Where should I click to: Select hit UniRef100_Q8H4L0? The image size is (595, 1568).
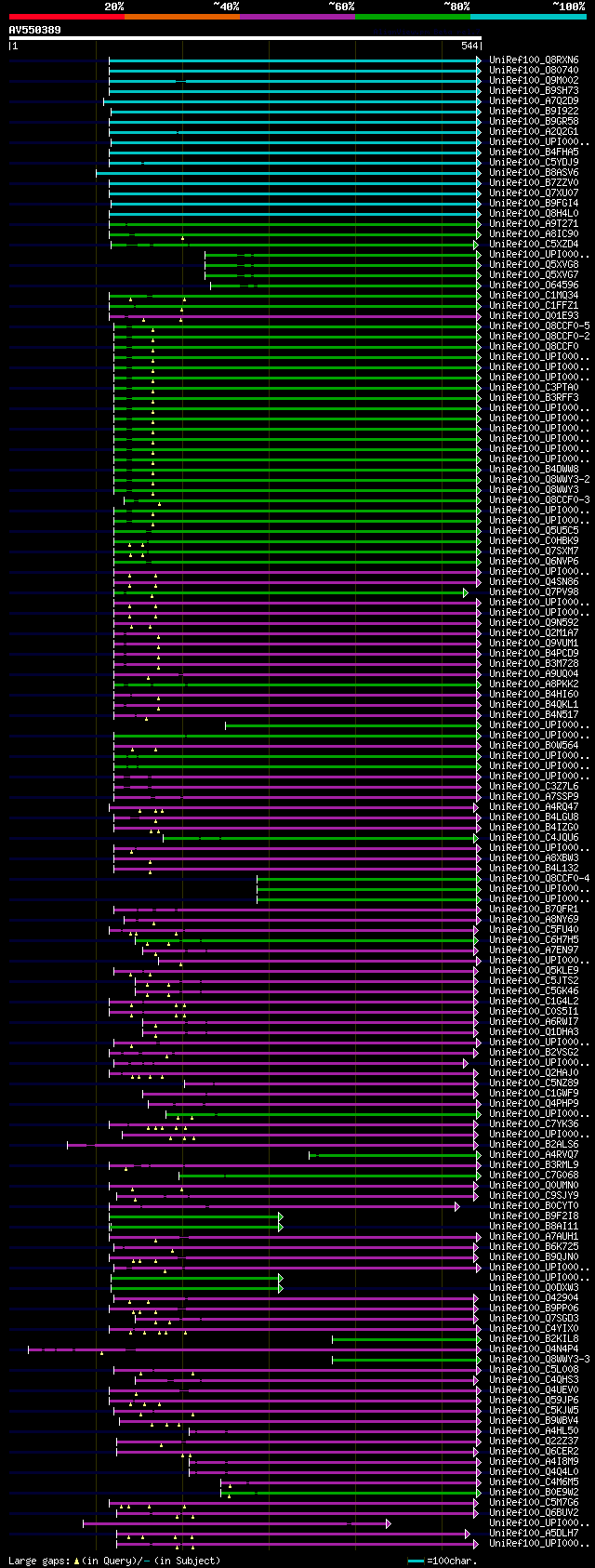click(x=534, y=213)
